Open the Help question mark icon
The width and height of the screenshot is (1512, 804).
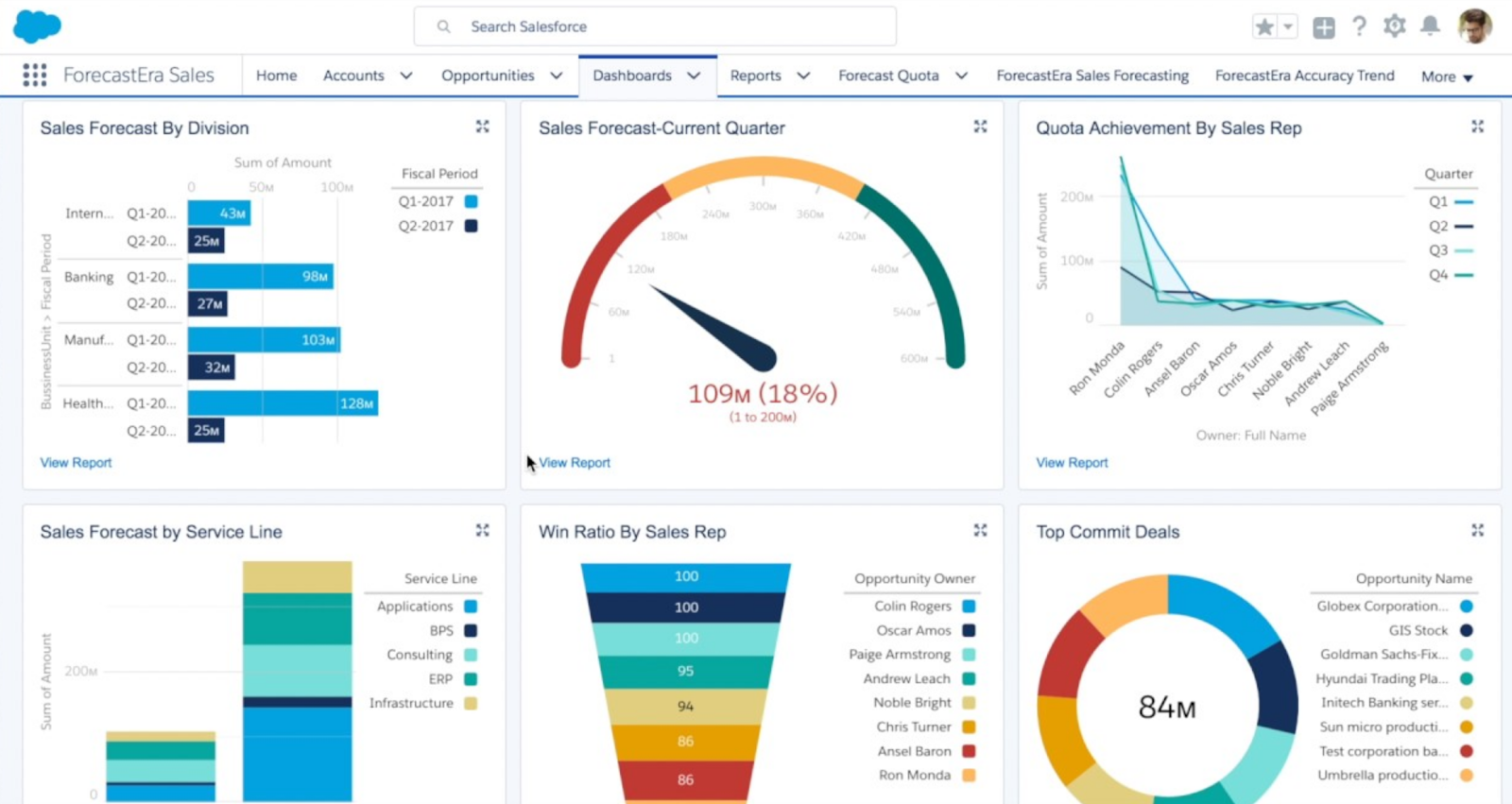(1359, 26)
